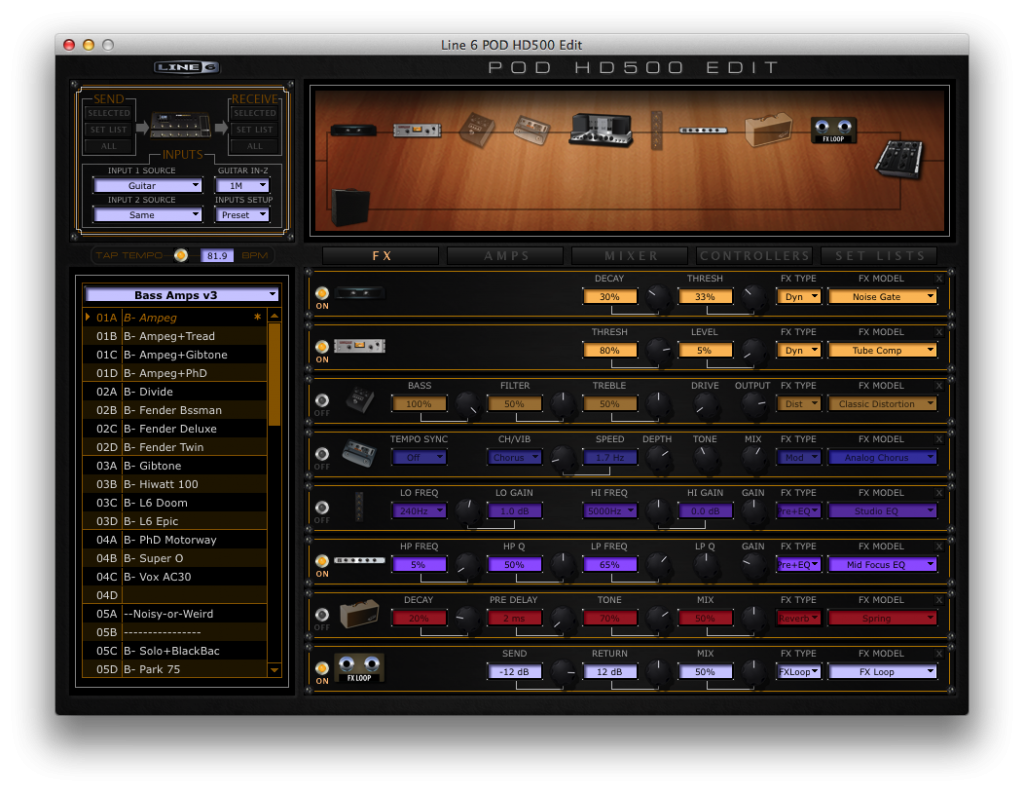The image size is (1024, 791).
Task: Enable the Analog Chorus effect
Action: click(322, 454)
